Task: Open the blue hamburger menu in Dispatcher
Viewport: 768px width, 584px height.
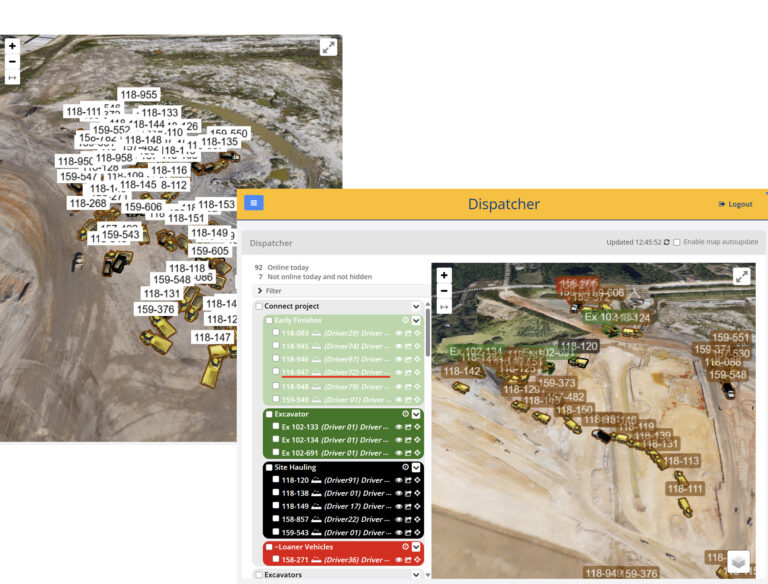Action: click(x=254, y=202)
